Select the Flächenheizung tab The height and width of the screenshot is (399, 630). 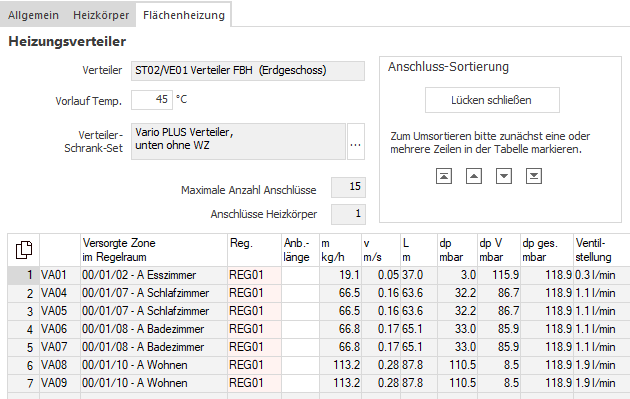184,15
